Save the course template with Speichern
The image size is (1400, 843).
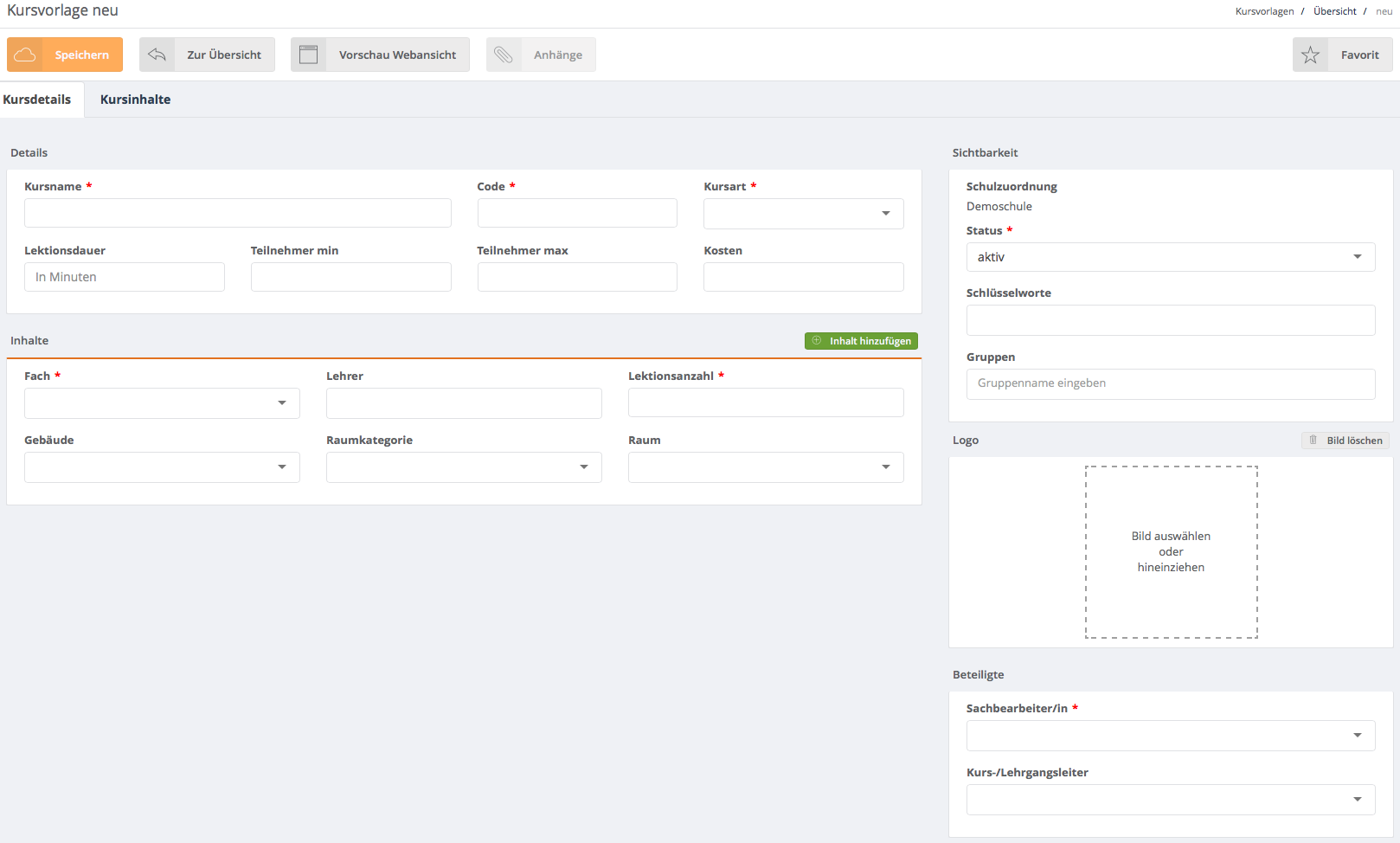65,55
